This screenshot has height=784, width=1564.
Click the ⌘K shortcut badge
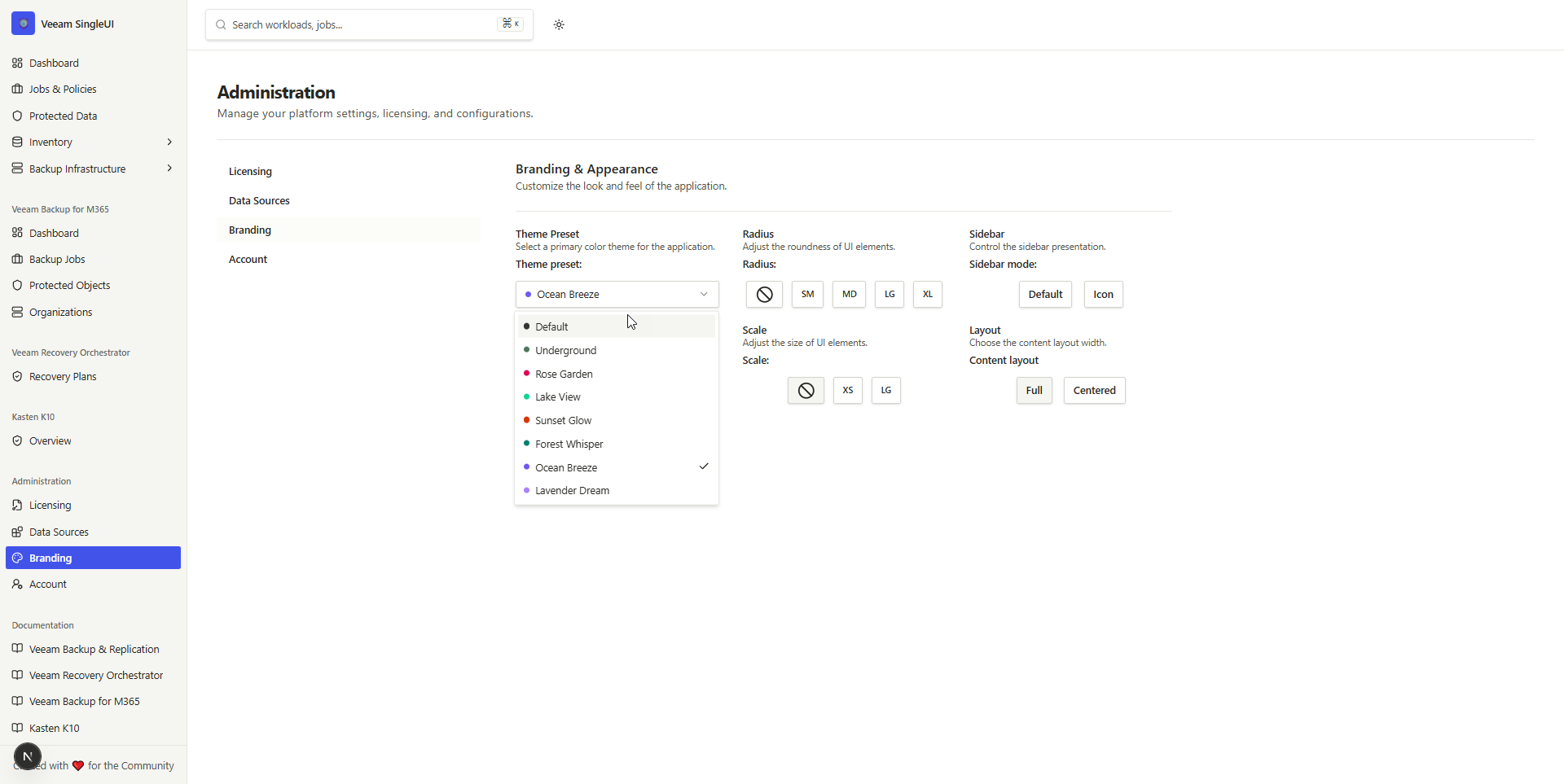coord(511,24)
